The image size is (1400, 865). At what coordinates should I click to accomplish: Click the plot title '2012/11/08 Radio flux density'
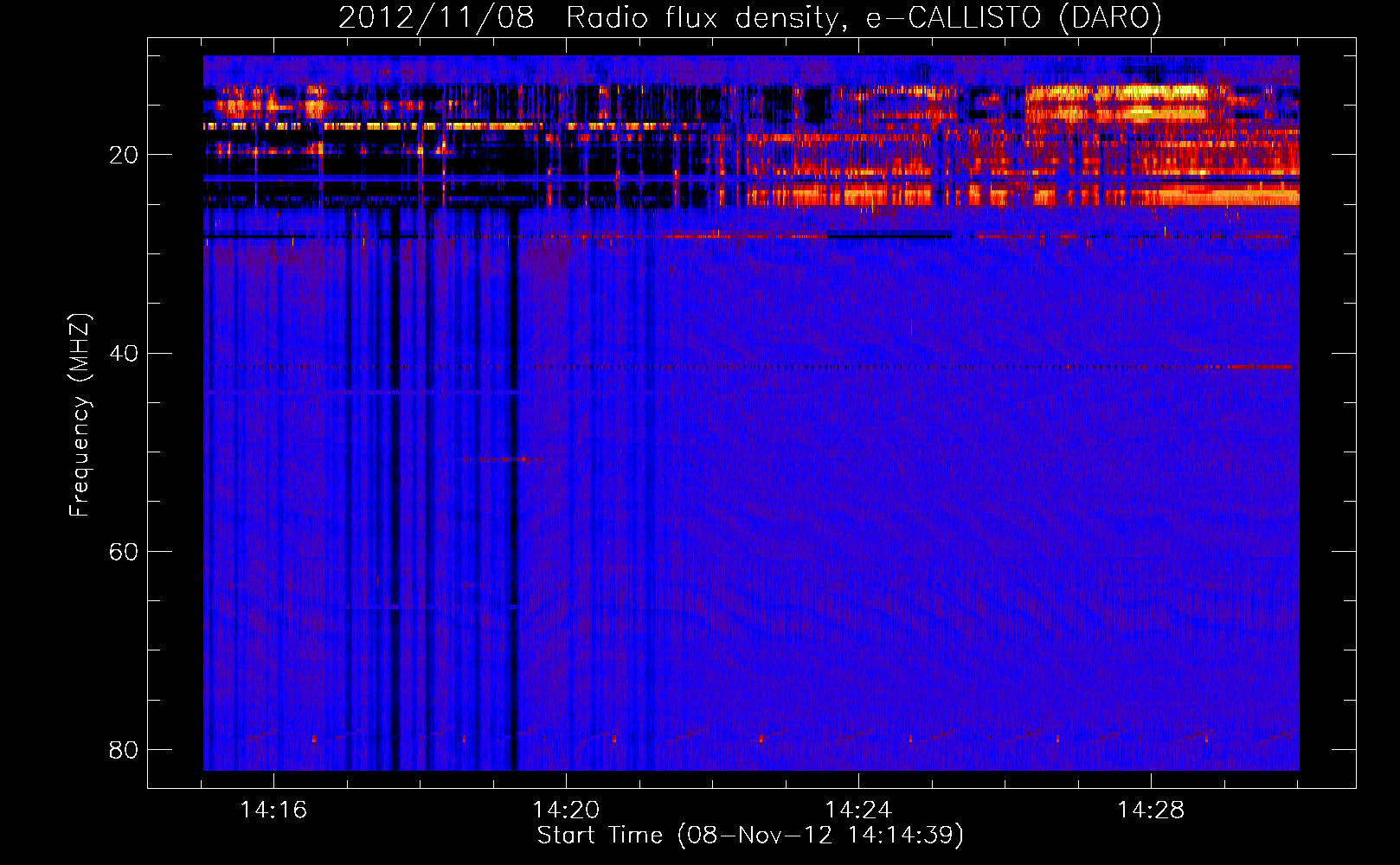click(750, 17)
